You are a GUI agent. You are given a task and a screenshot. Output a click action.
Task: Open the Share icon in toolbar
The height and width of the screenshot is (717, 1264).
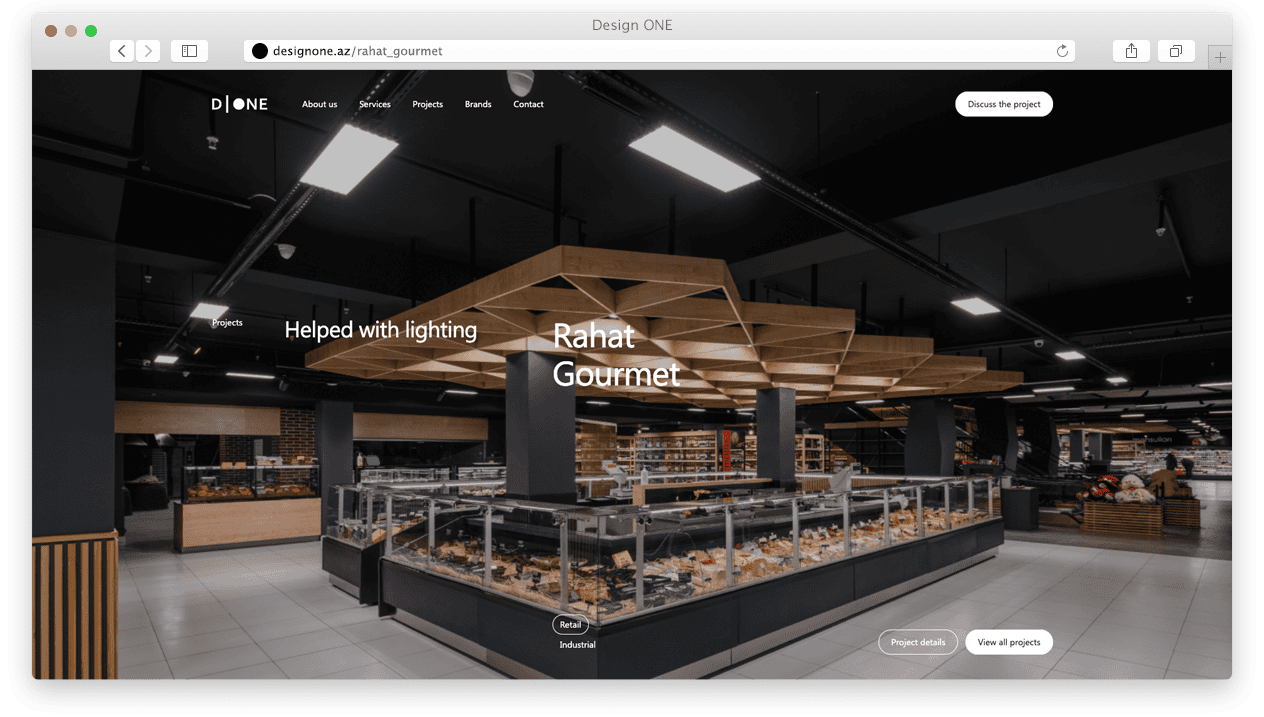[x=1131, y=51]
